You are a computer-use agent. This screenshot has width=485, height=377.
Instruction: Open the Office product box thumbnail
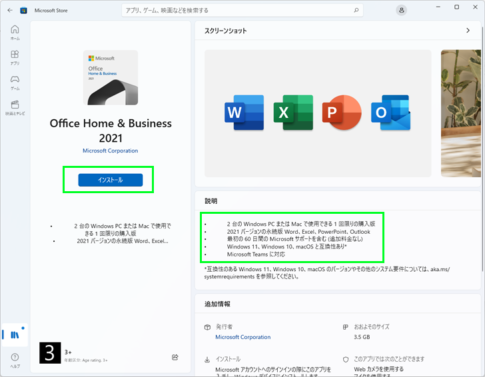(x=110, y=78)
